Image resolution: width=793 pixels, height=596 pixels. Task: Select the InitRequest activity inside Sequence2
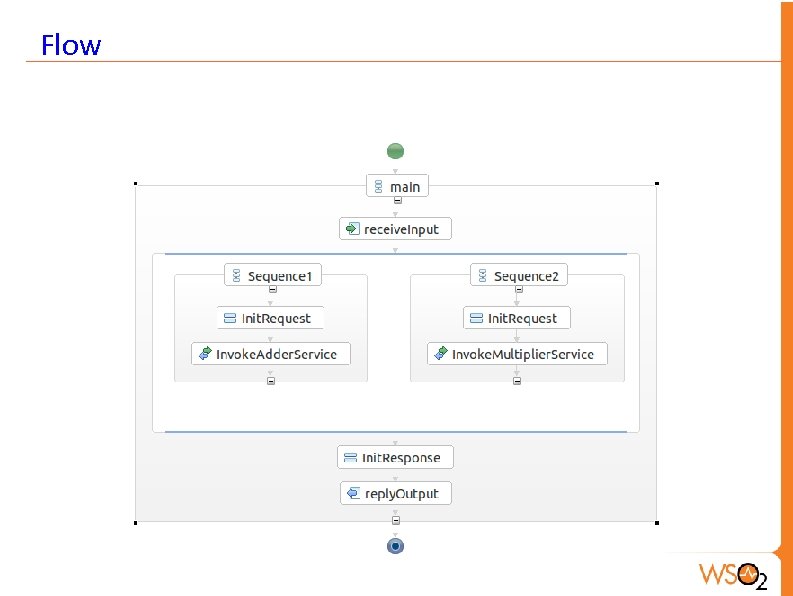516,318
